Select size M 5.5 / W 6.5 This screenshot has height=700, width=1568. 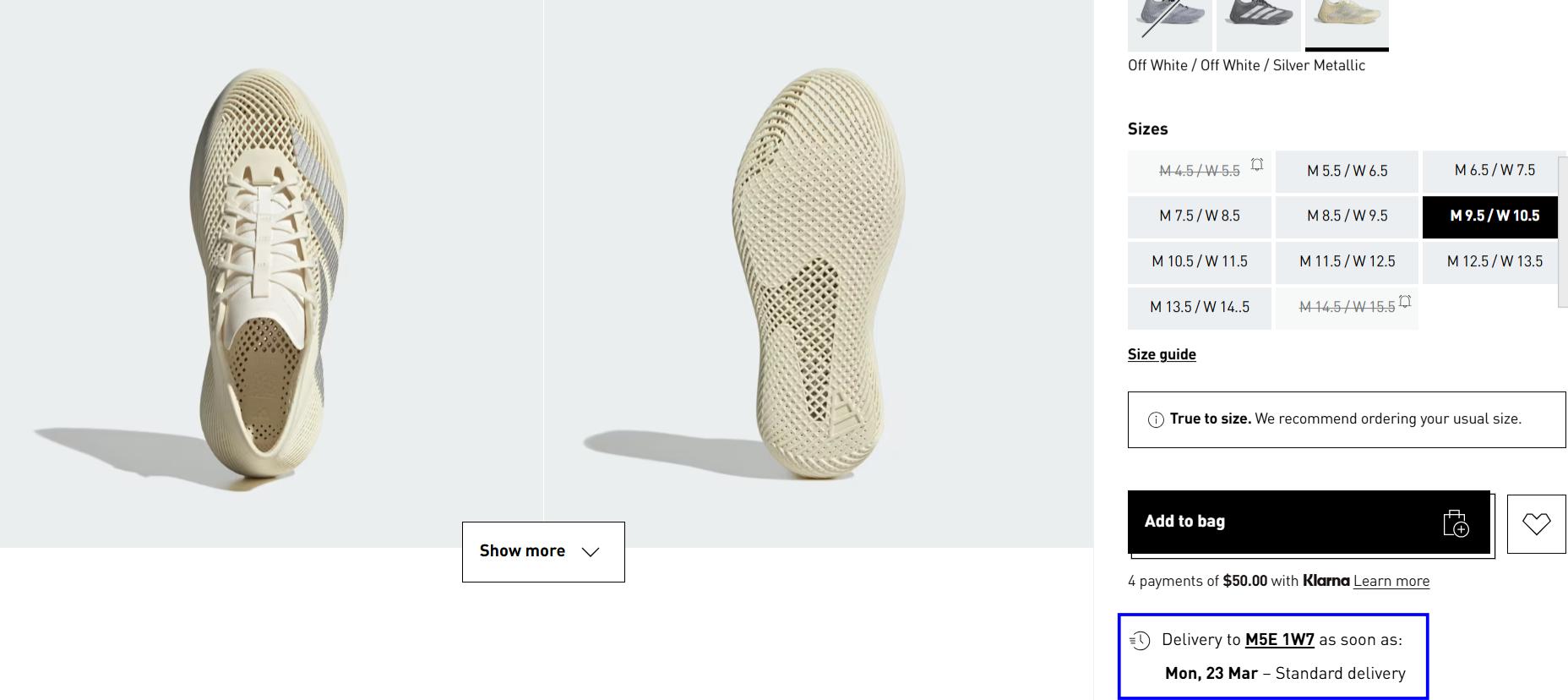[x=1347, y=171]
